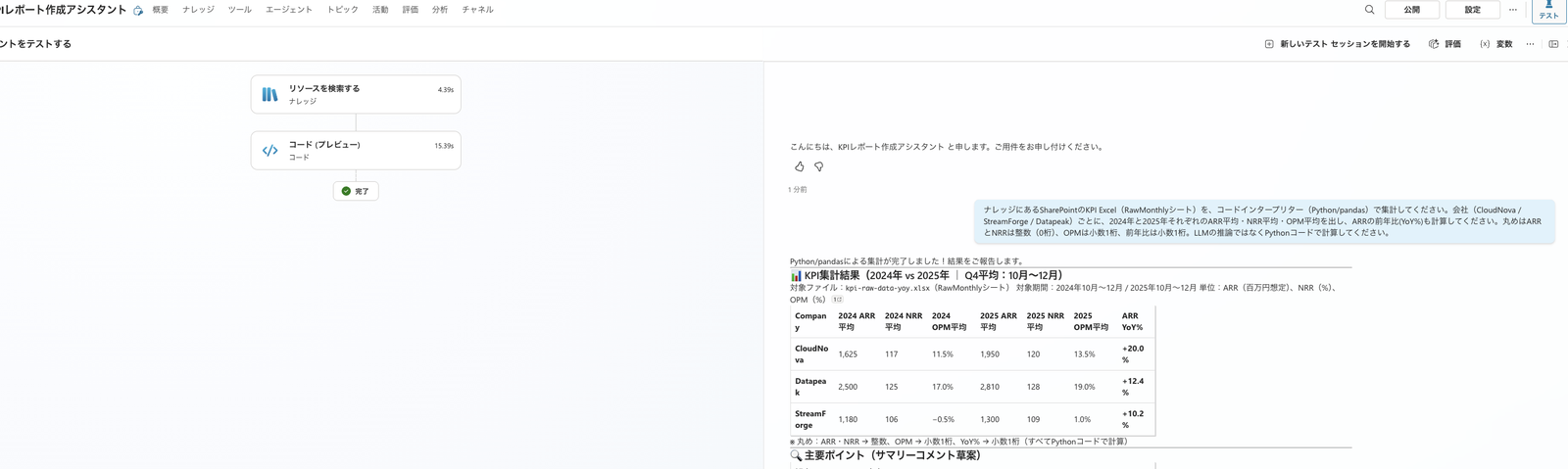Viewport: 1568px width, 469px height.
Task: Click the ARR YoY% column header
Action: pos(1133,321)
